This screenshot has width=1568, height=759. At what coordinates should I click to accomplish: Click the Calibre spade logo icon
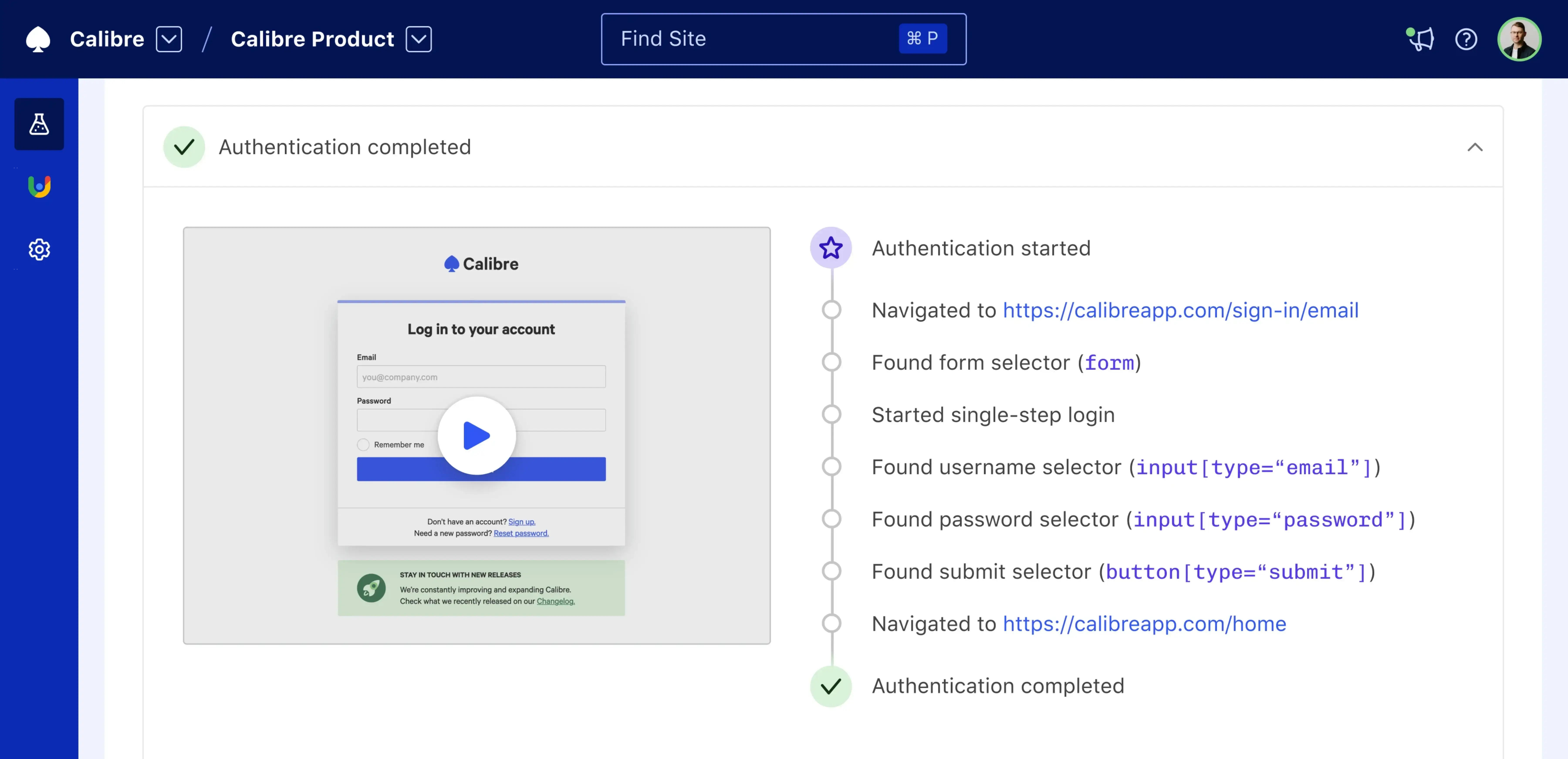[38, 39]
